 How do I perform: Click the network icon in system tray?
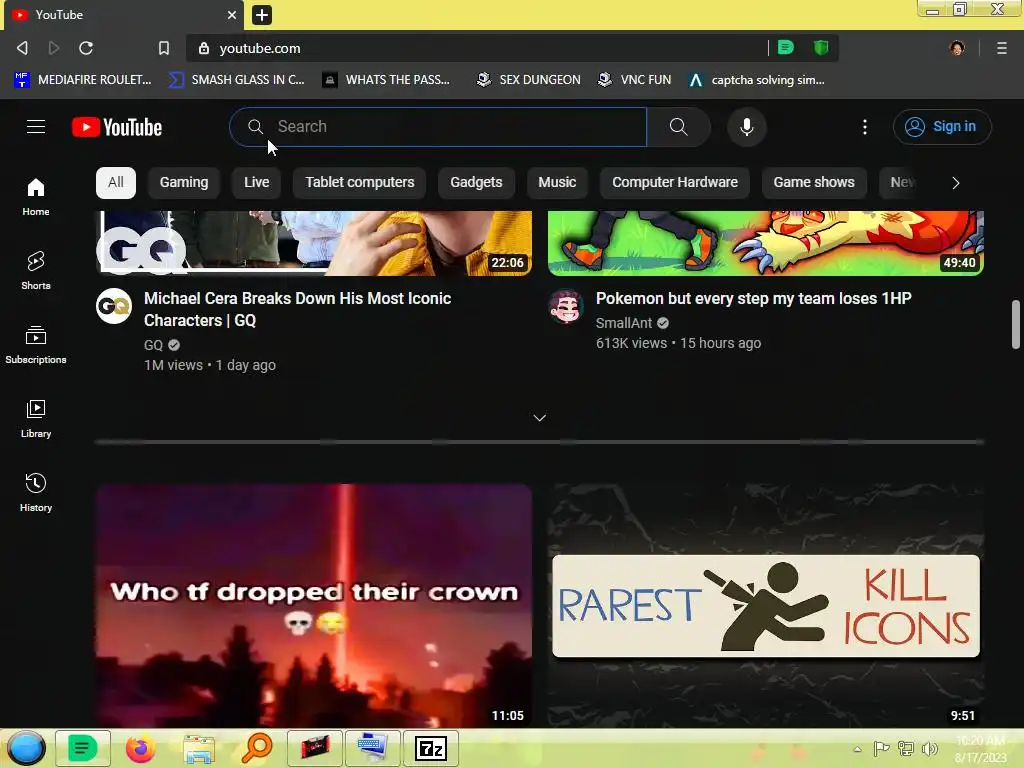(905, 748)
